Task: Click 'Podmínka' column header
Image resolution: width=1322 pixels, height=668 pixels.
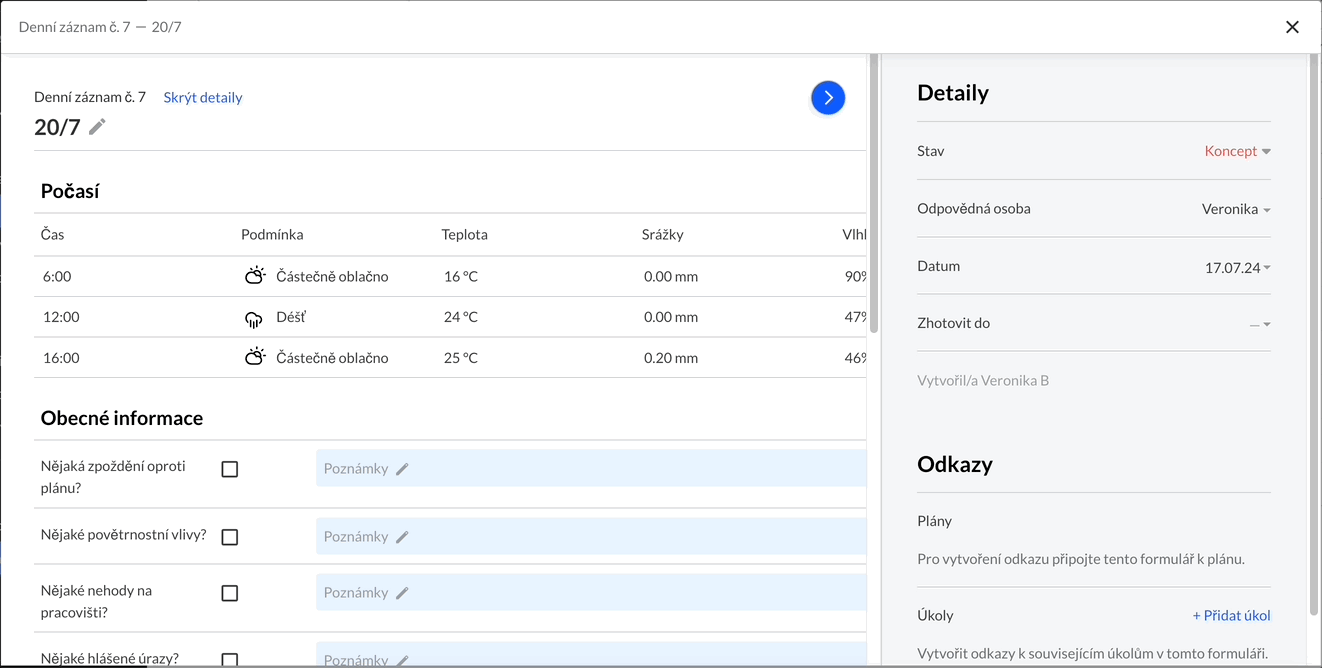Action: [272, 234]
